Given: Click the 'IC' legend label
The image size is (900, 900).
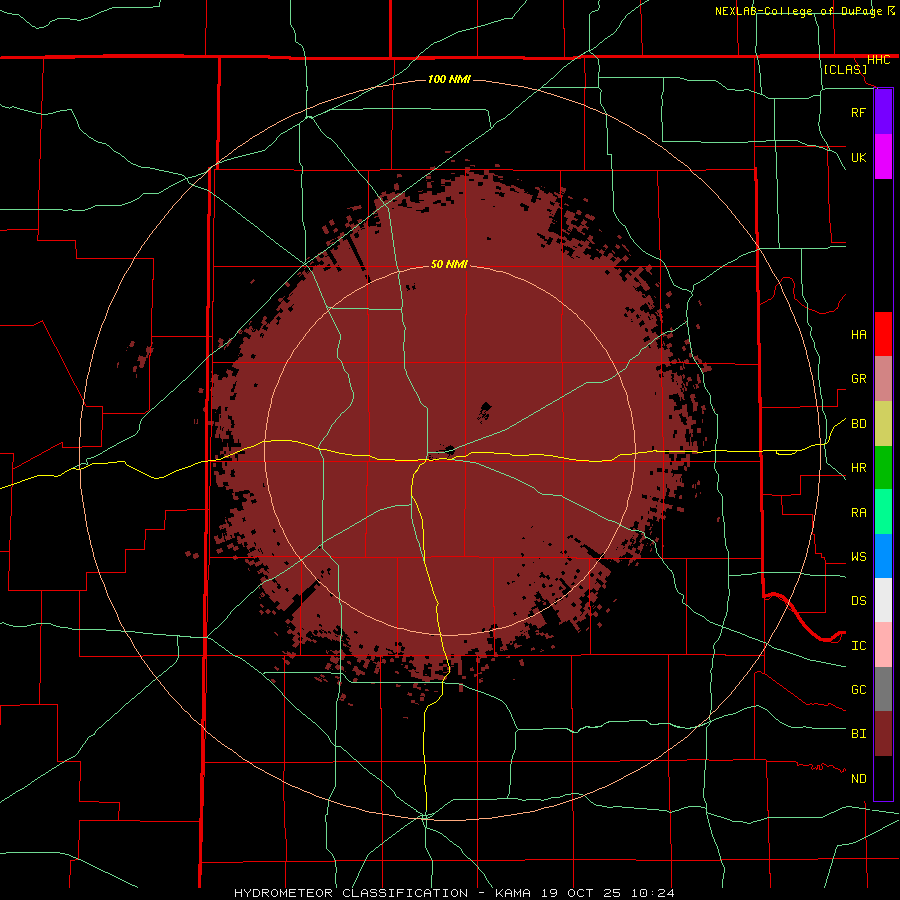Looking at the screenshot, I should (x=858, y=646).
